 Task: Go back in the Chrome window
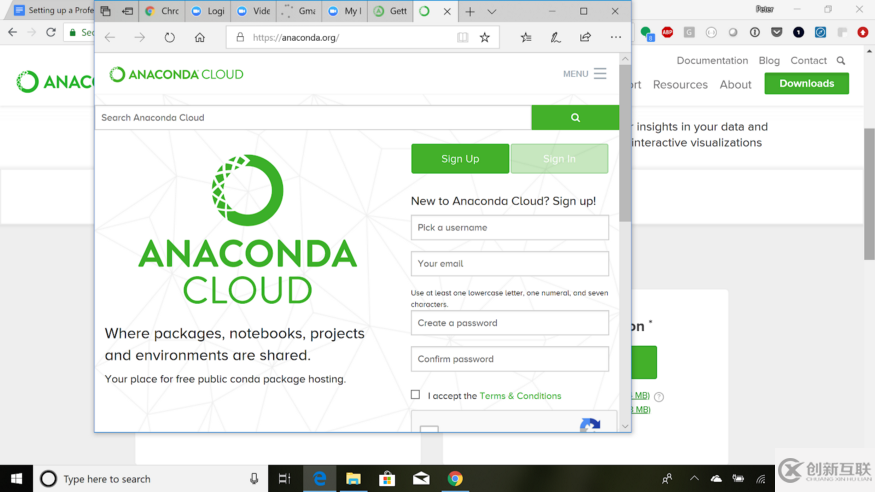(13, 32)
